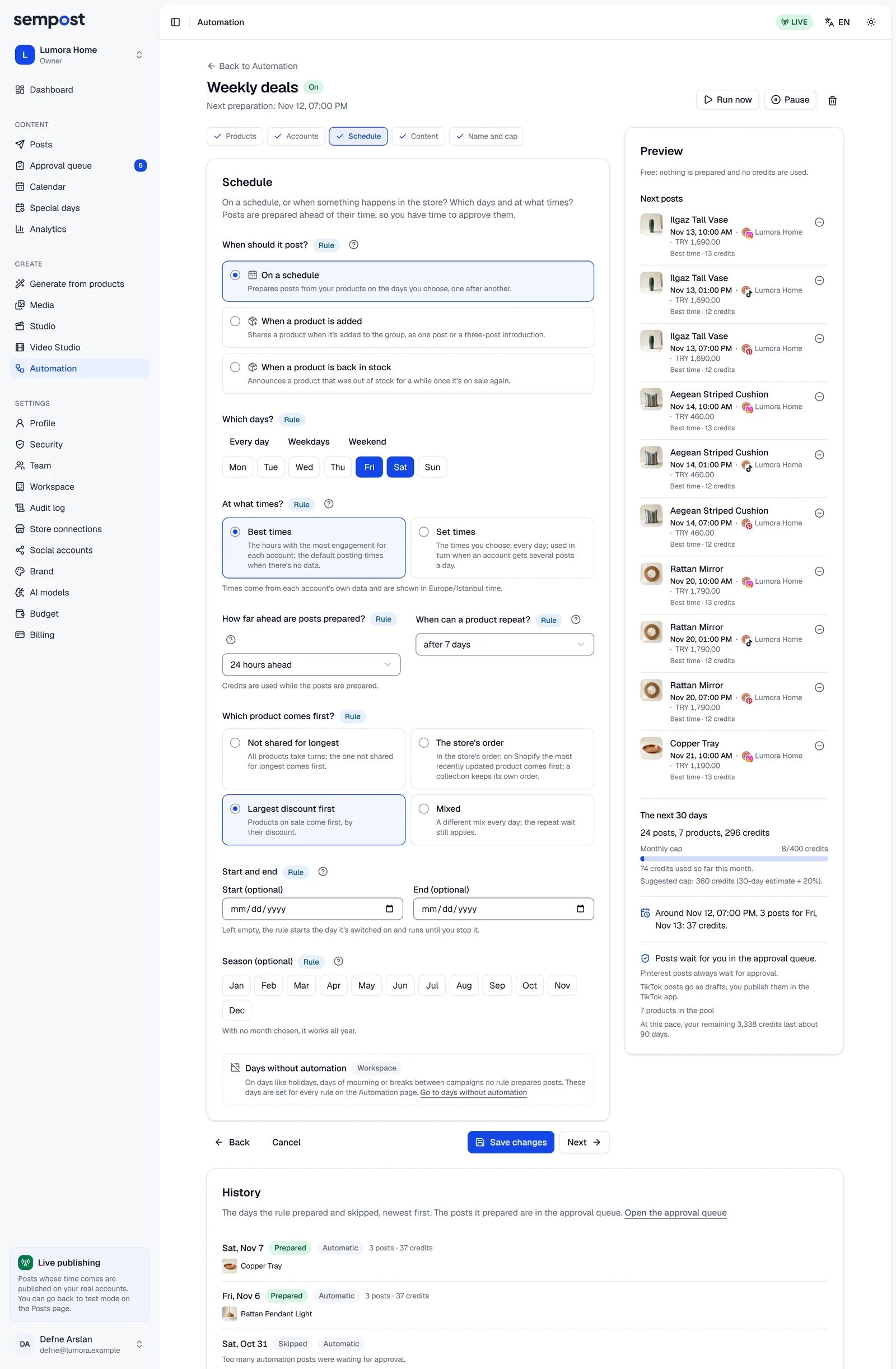Choose Set times option
896x1369 pixels.
[502, 548]
